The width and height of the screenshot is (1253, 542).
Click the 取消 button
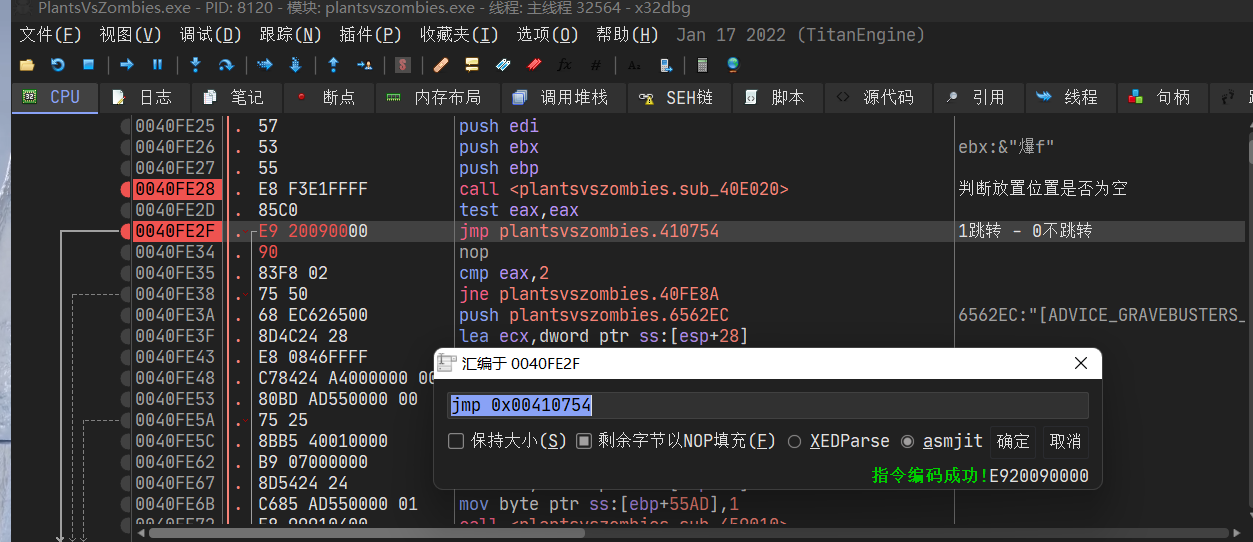click(1064, 441)
